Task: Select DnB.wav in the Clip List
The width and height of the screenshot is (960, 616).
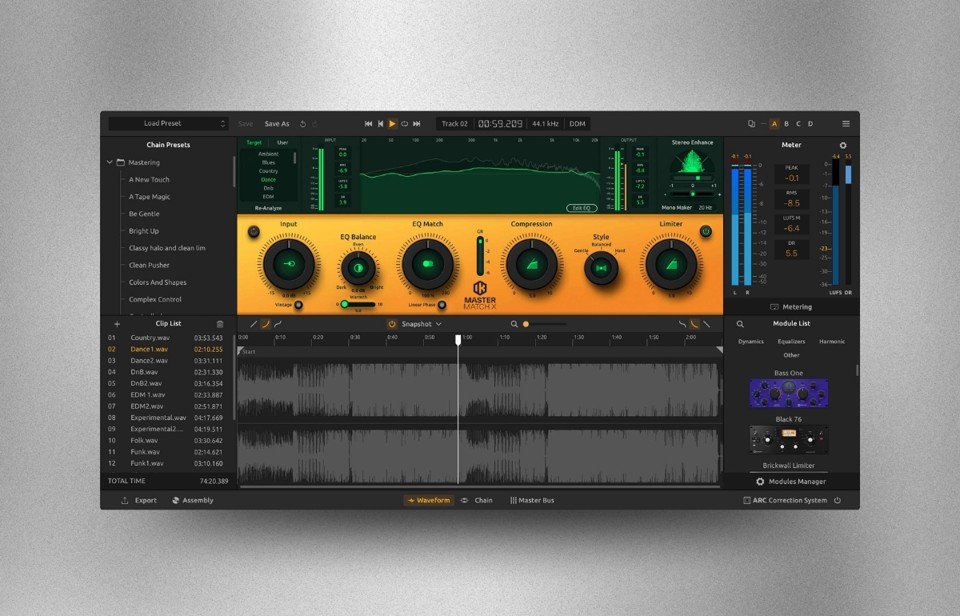Action: pyautogui.click(x=166, y=372)
